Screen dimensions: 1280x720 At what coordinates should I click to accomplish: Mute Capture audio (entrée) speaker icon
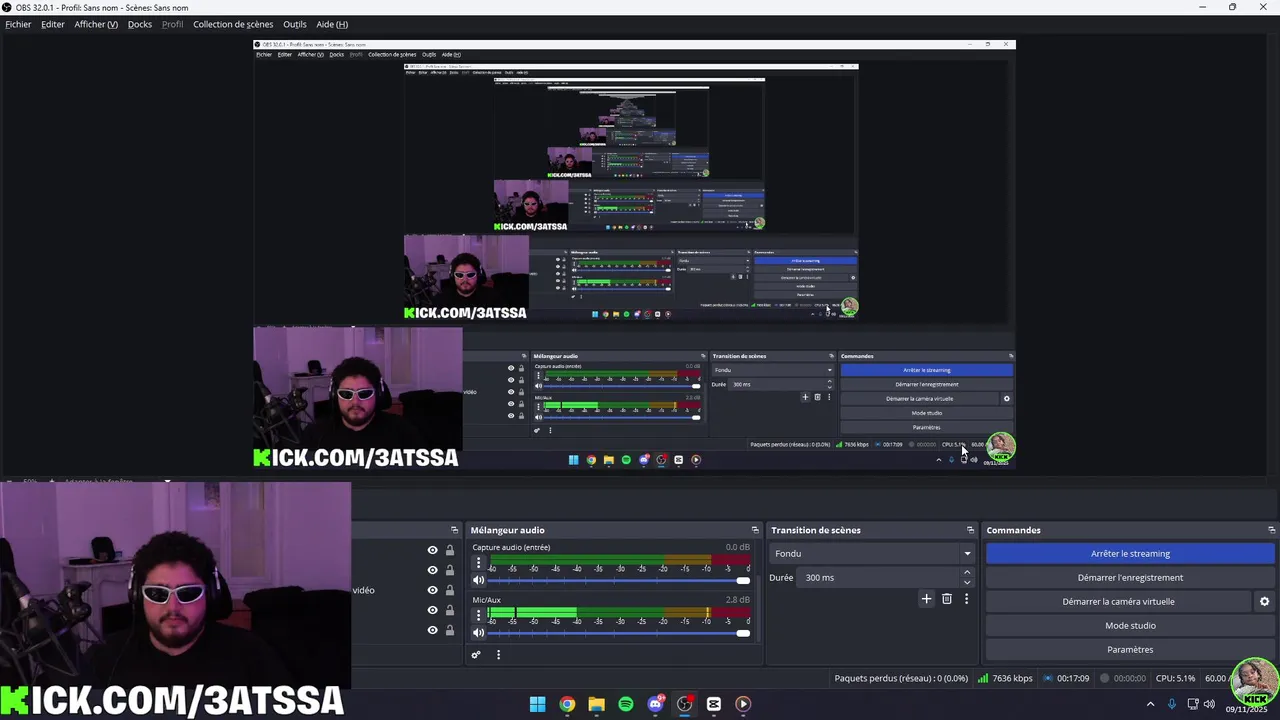click(x=478, y=580)
